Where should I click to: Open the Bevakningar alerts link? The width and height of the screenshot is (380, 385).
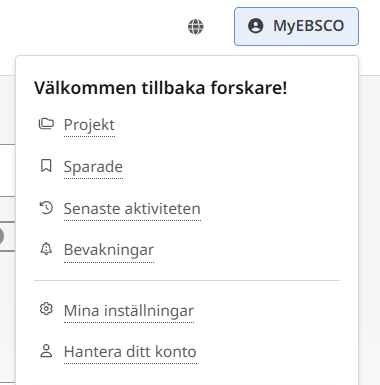pos(109,250)
